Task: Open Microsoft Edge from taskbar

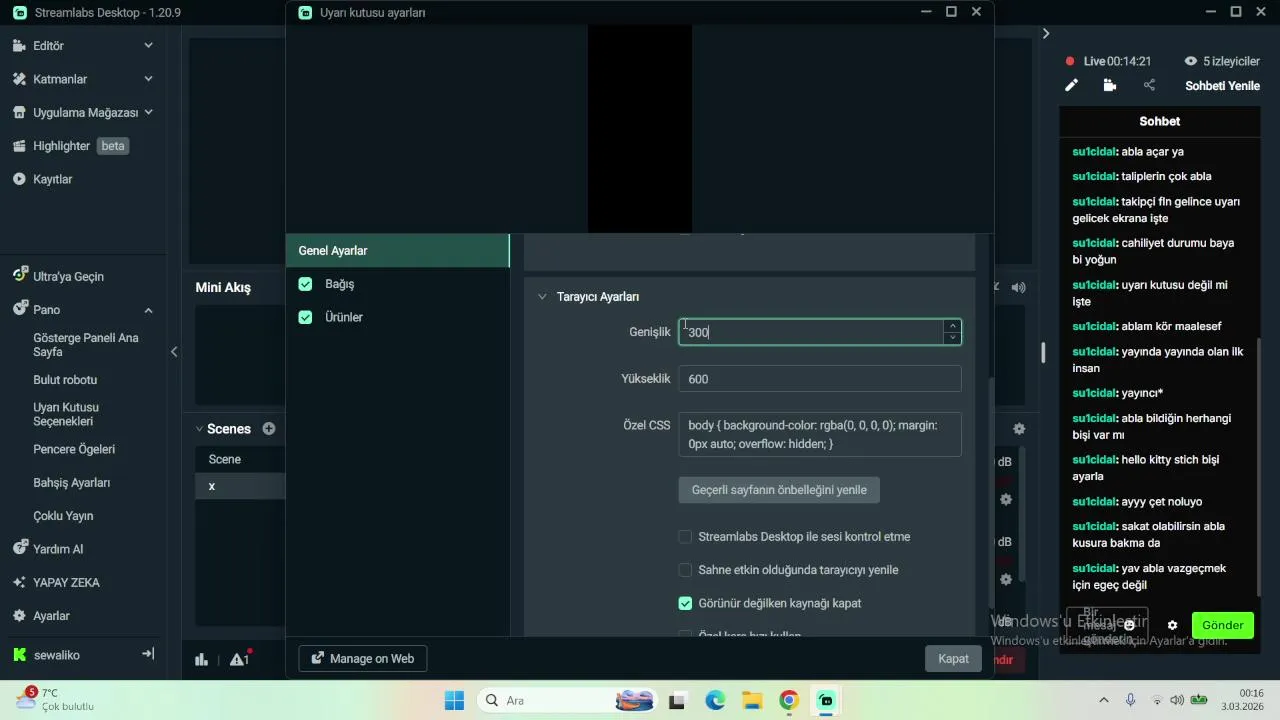Action: (x=715, y=700)
